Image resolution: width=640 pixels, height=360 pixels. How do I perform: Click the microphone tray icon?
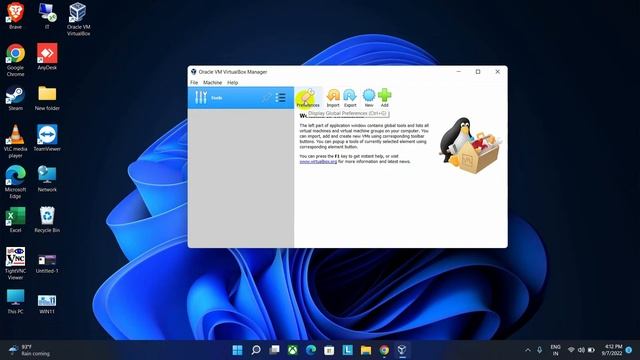(540, 350)
